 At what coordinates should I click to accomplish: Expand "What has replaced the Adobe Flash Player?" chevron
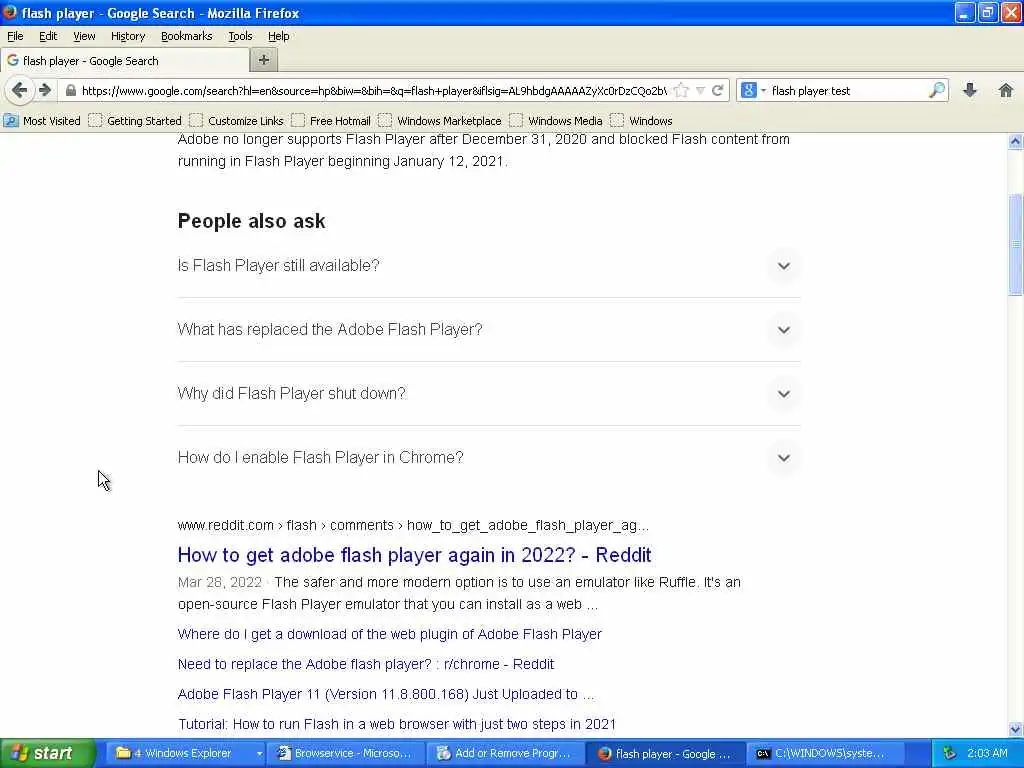tap(784, 330)
